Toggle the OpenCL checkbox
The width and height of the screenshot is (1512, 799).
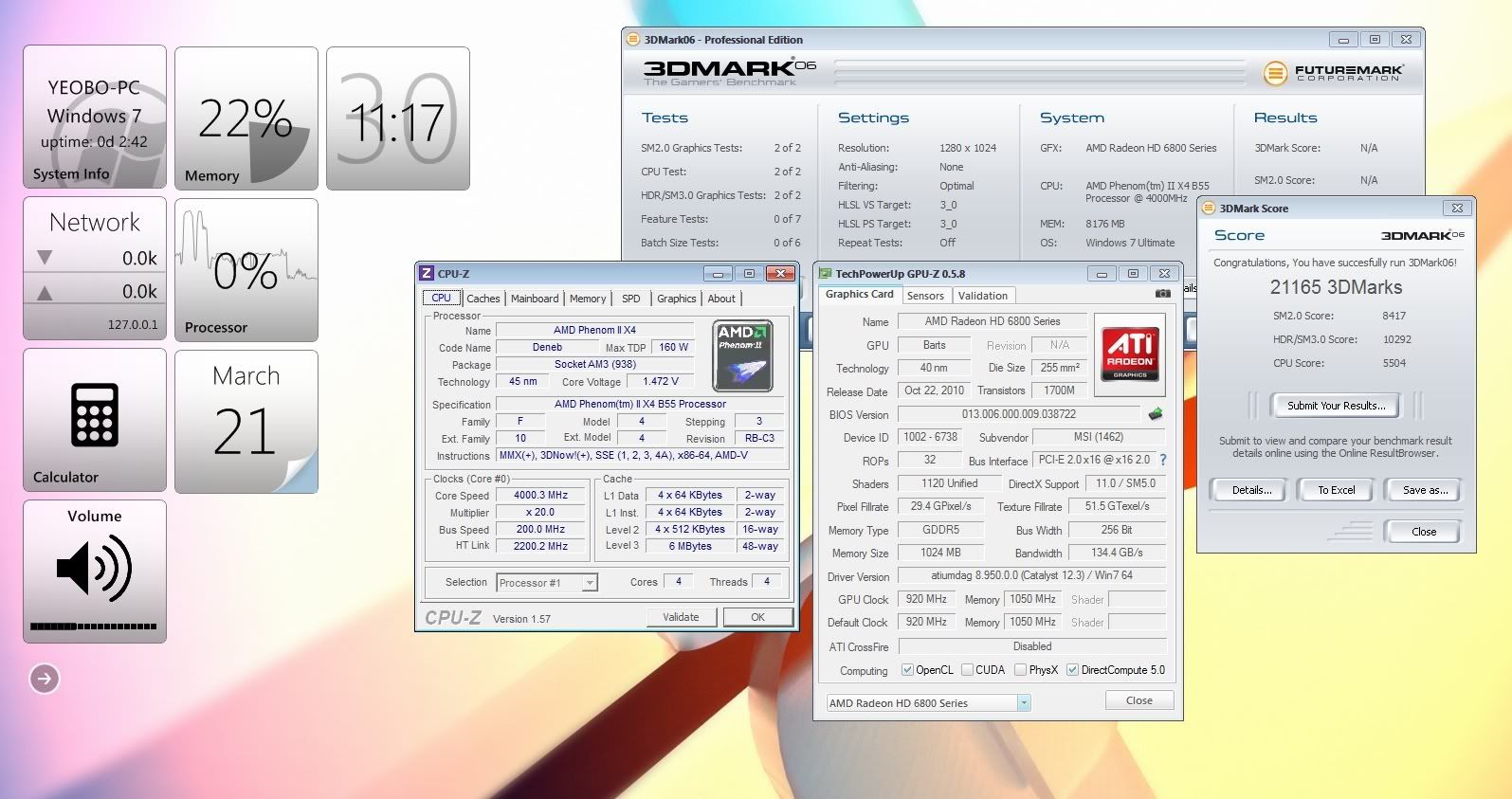click(x=907, y=670)
